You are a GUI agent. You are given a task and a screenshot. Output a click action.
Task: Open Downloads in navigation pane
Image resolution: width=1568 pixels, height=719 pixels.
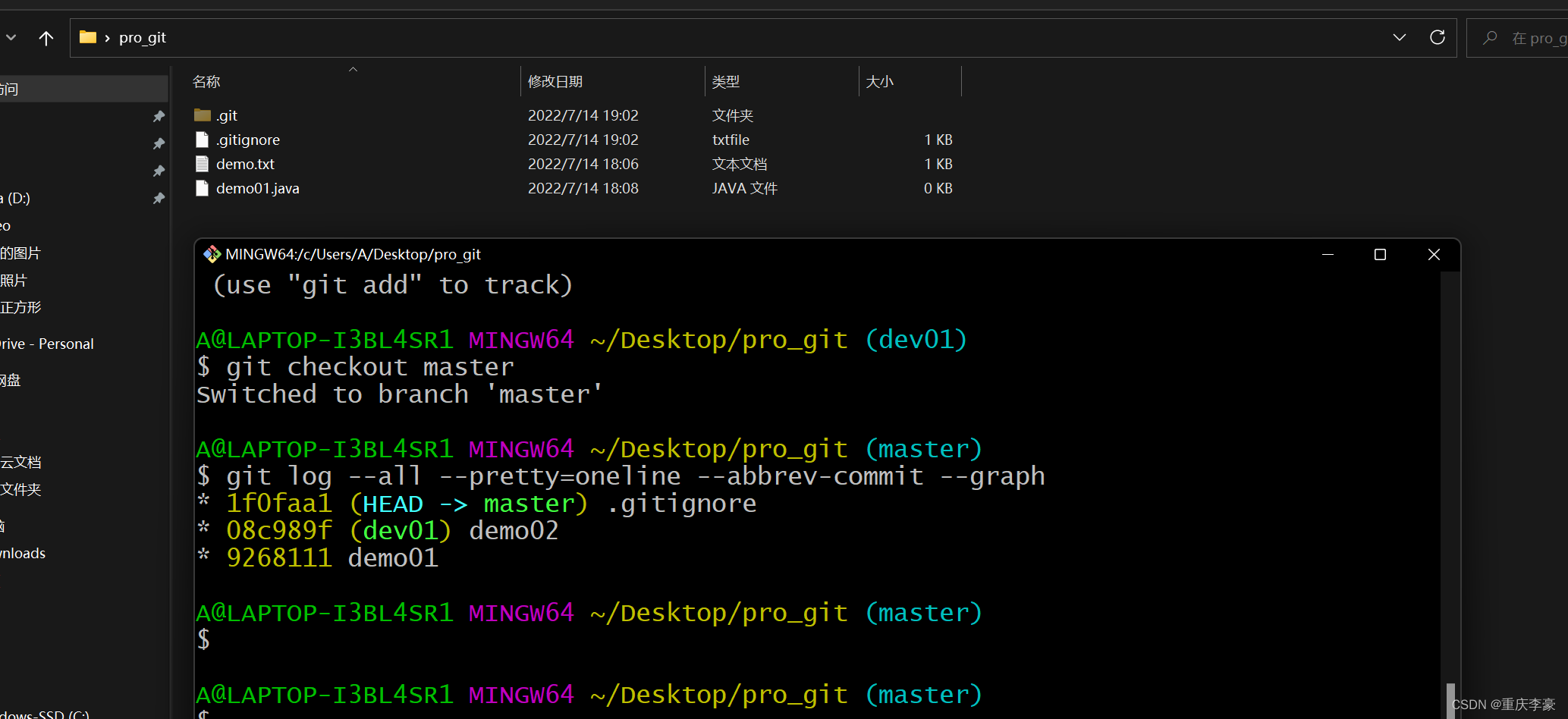pyautogui.click(x=23, y=553)
